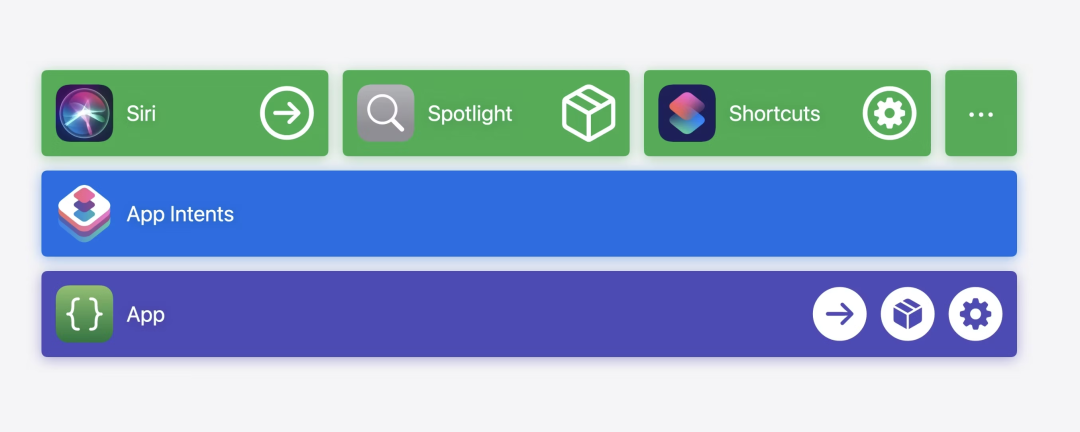Select the Shortcuts label text
This screenshot has height=432, width=1080.
[x=774, y=114]
